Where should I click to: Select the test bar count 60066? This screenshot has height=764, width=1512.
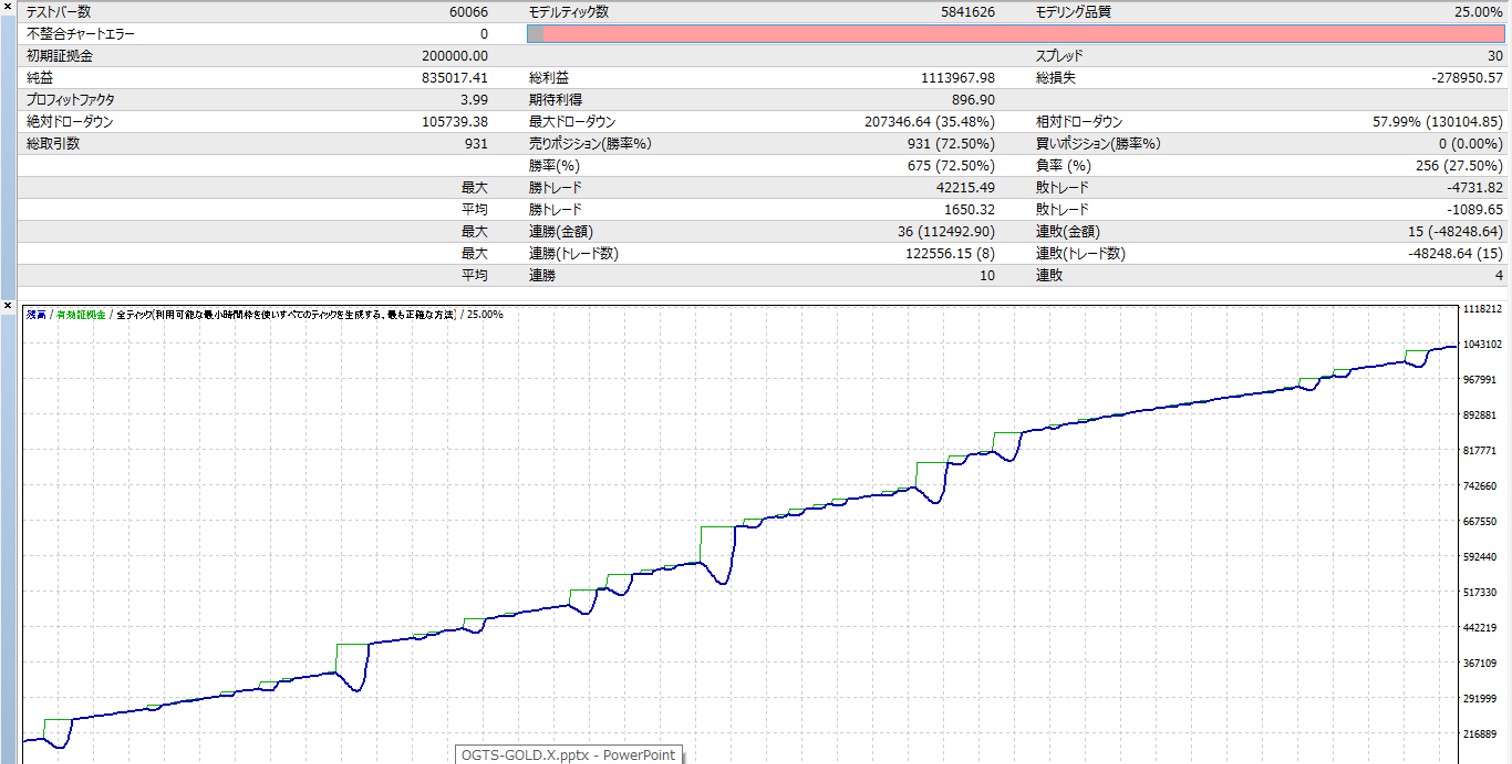pos(469,12)
